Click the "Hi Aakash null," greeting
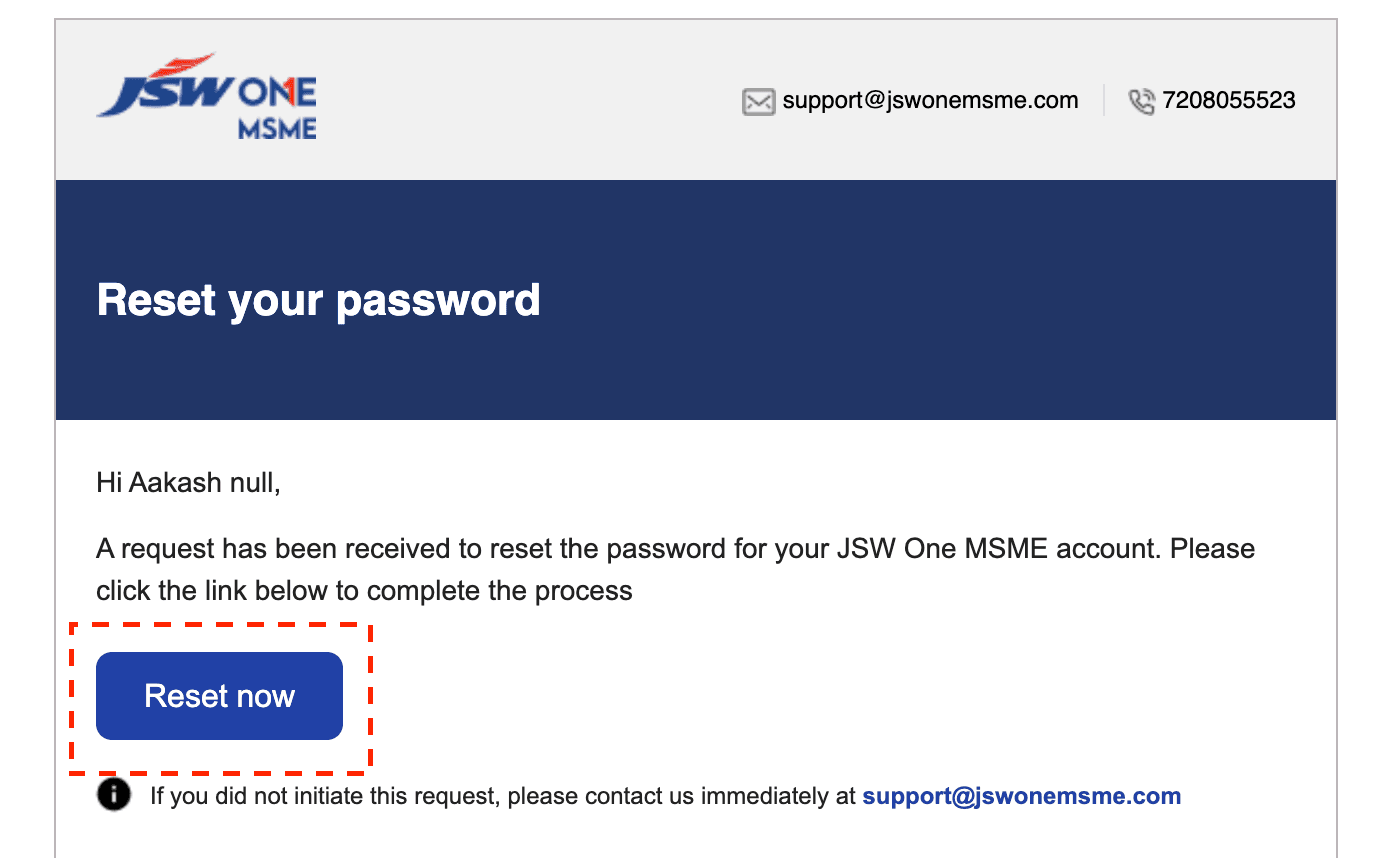The height and width of the screenshot is (858, 1374). click(188, 483)
